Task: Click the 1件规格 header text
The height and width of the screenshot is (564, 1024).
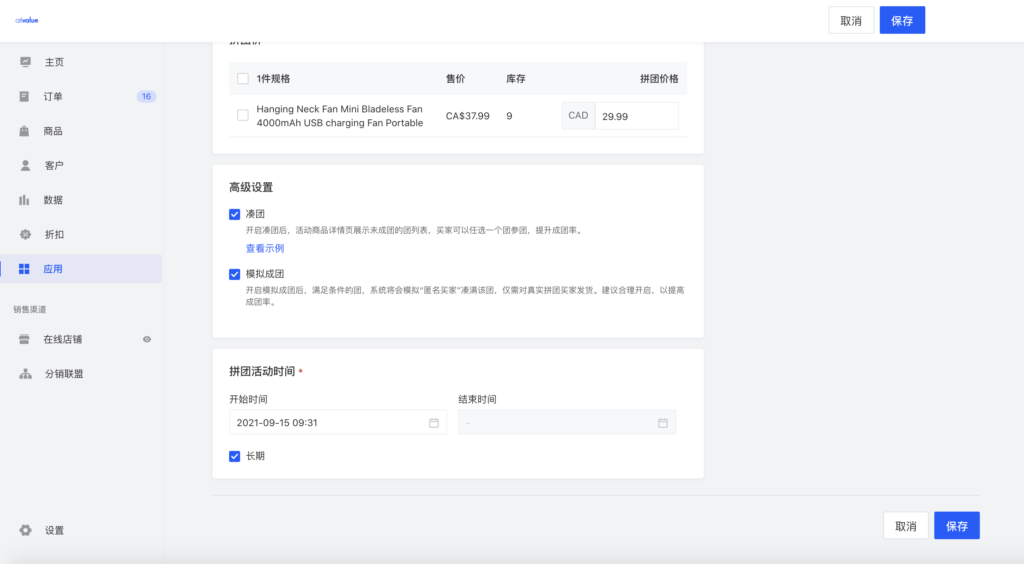Action: tap(273, 79)
